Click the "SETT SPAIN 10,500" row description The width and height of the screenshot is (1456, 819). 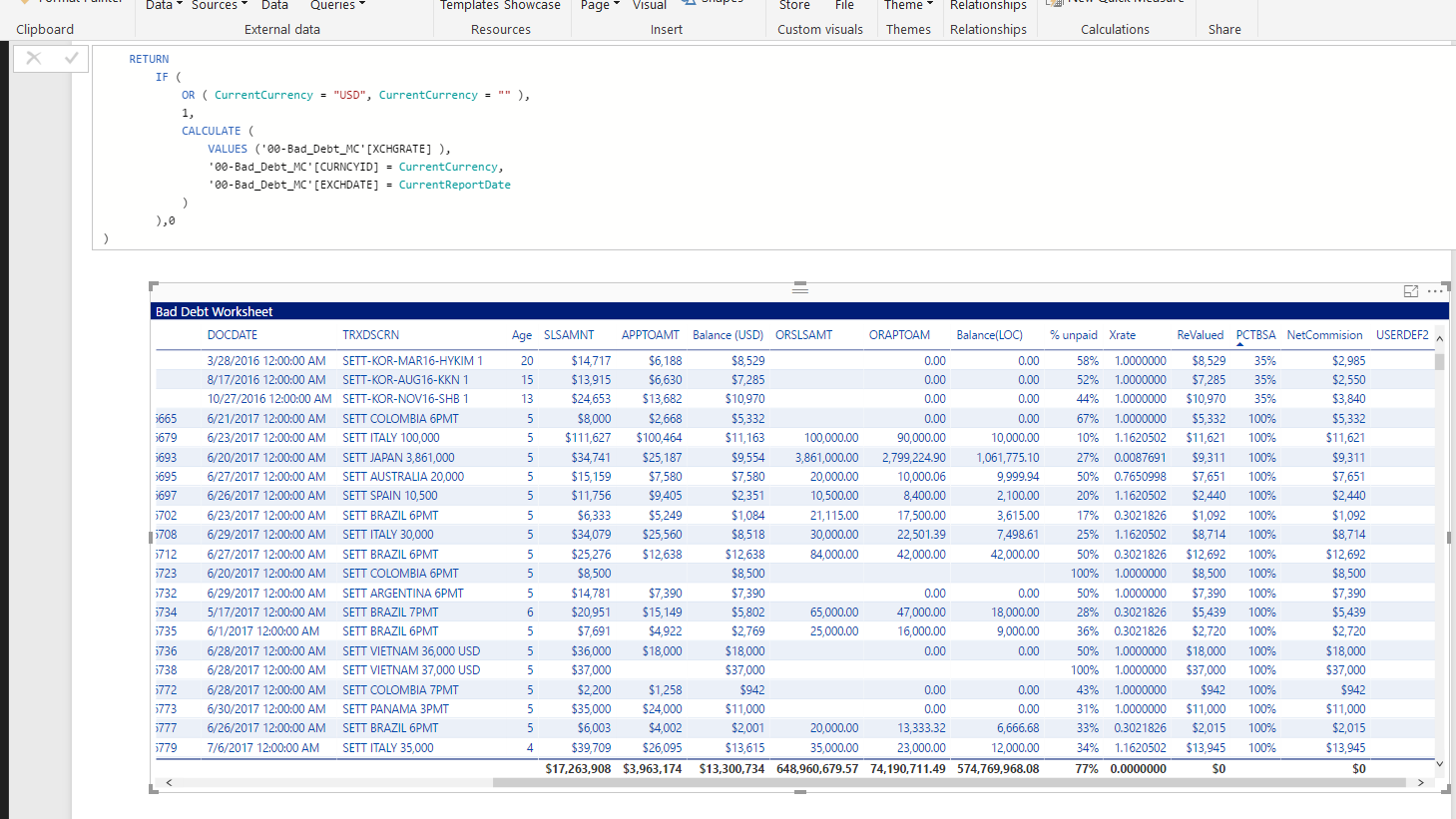[x=389, y=496]
